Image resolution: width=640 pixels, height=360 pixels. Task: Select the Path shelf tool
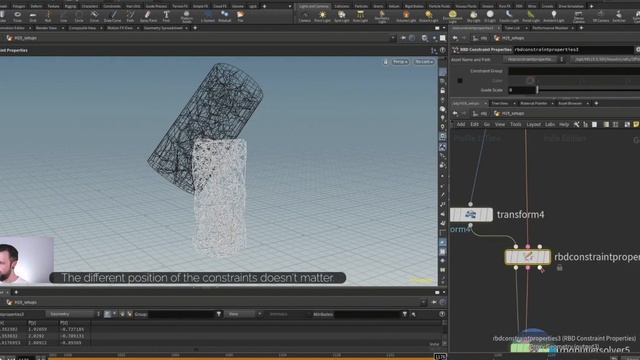[x=130, y=16]
